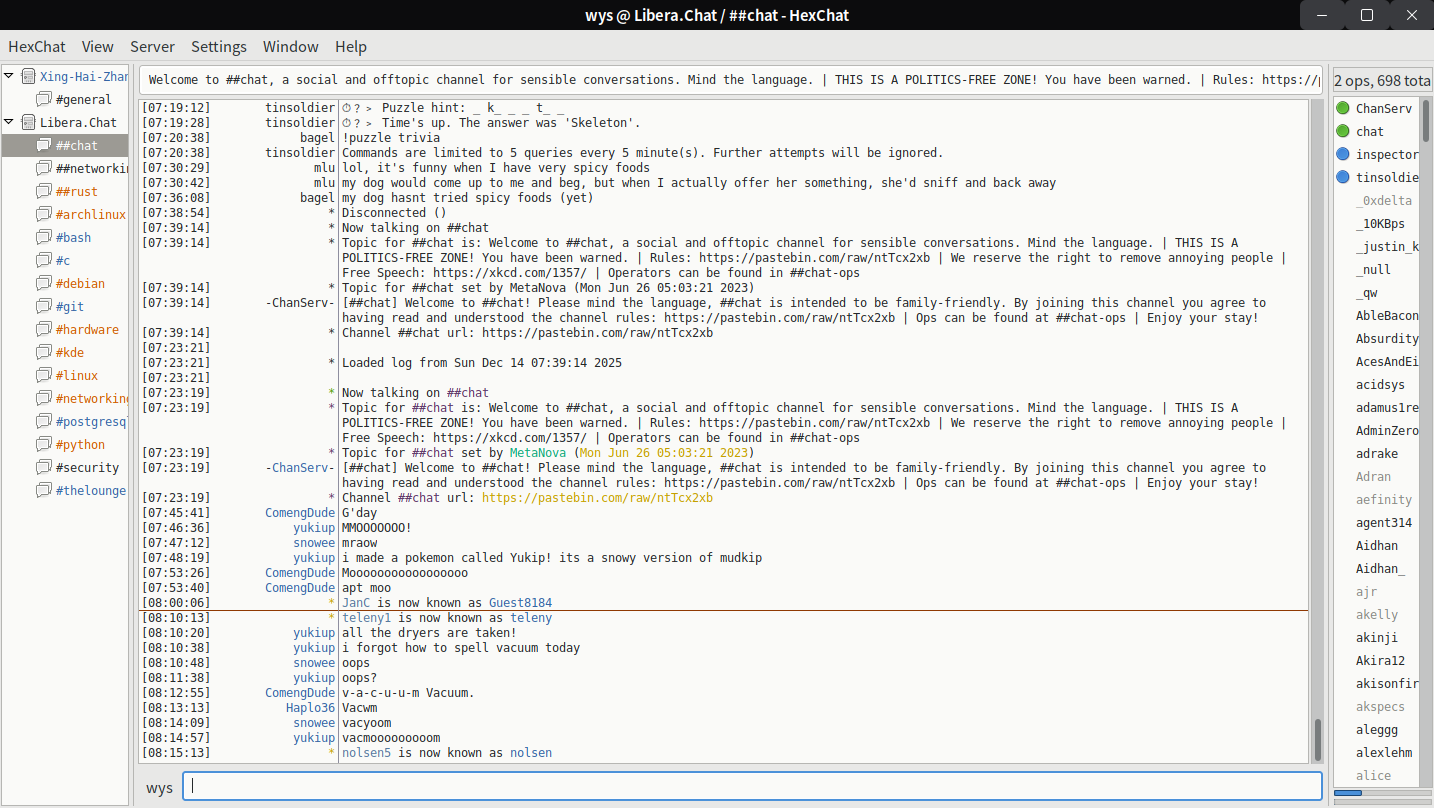This screenshot has width=1434, height=808.
Task: Click the server icon beside Xing-Hai-Zhan network
Action: pos(28,76)
